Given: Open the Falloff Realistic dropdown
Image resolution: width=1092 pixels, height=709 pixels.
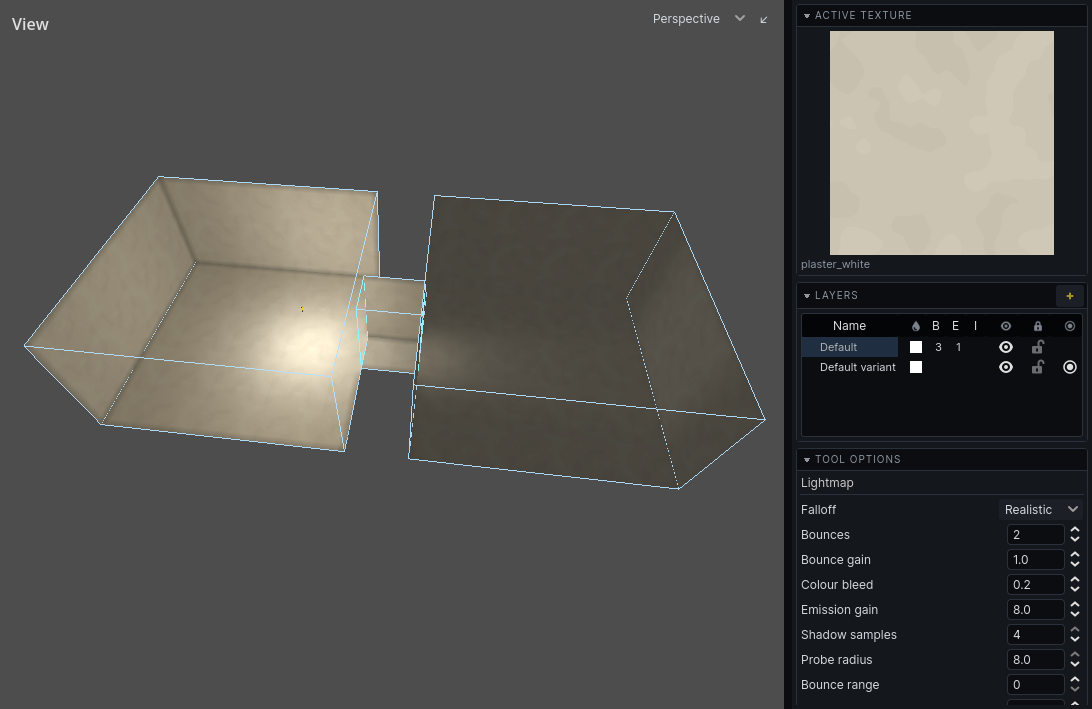Looking at the screenshot, I should click(1041, 510).
